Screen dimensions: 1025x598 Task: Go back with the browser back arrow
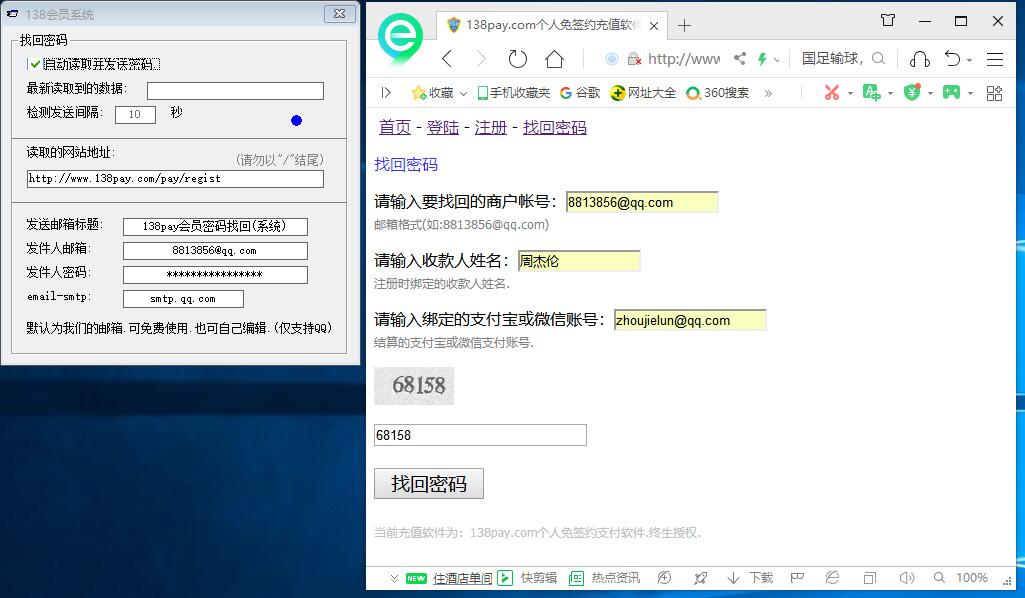point(447,59)
